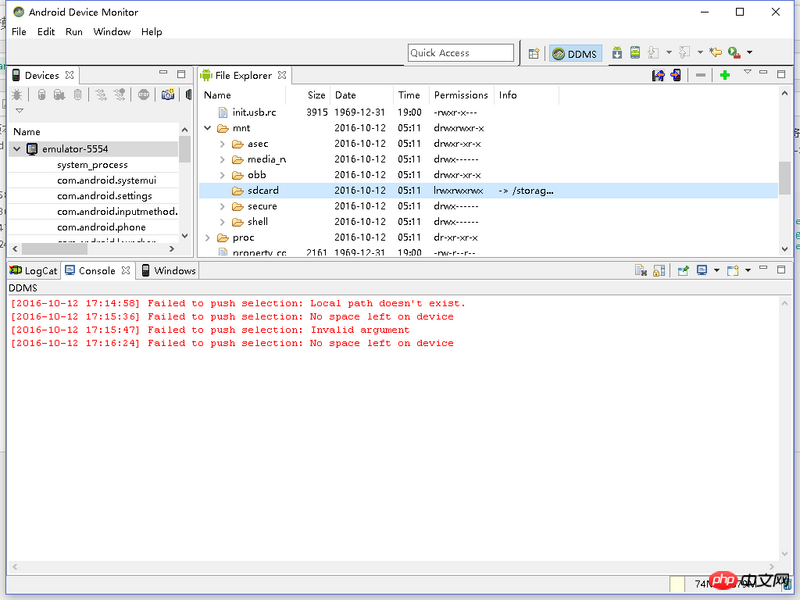
Task: Toggle console scroll lock
Action: tap(660, 271)
